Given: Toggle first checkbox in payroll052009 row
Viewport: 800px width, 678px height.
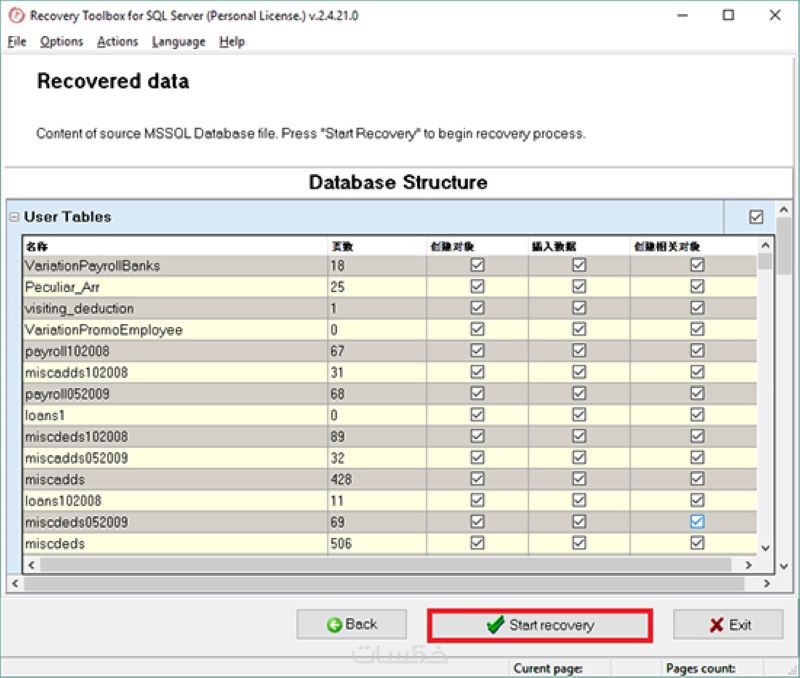Looking at the screenshot, I should pos(478,394).
